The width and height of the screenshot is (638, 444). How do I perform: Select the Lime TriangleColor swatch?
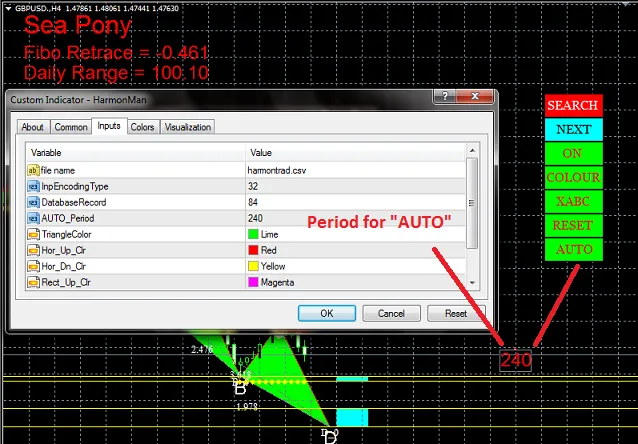(253, 234)
